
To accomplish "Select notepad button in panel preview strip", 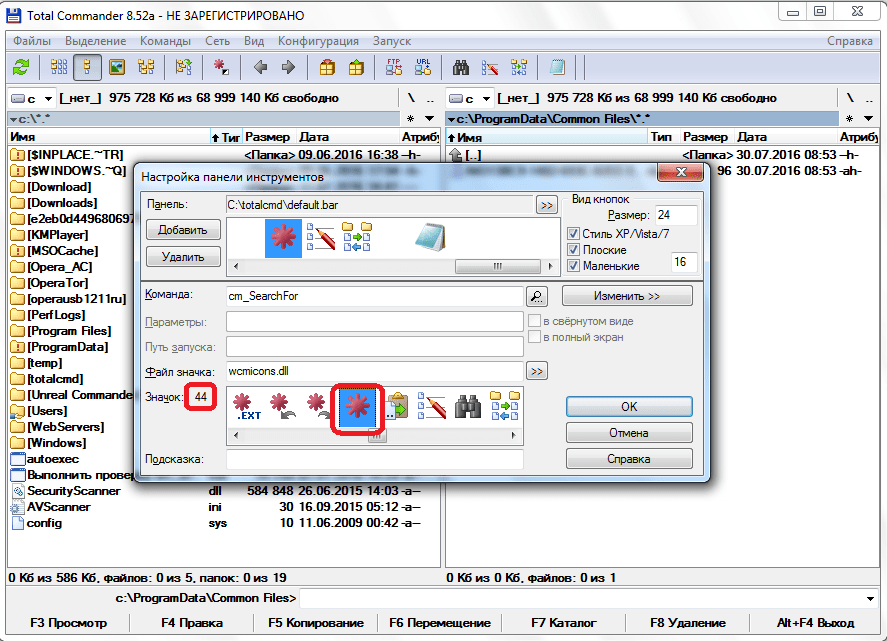I will click(x=430, y=238).
